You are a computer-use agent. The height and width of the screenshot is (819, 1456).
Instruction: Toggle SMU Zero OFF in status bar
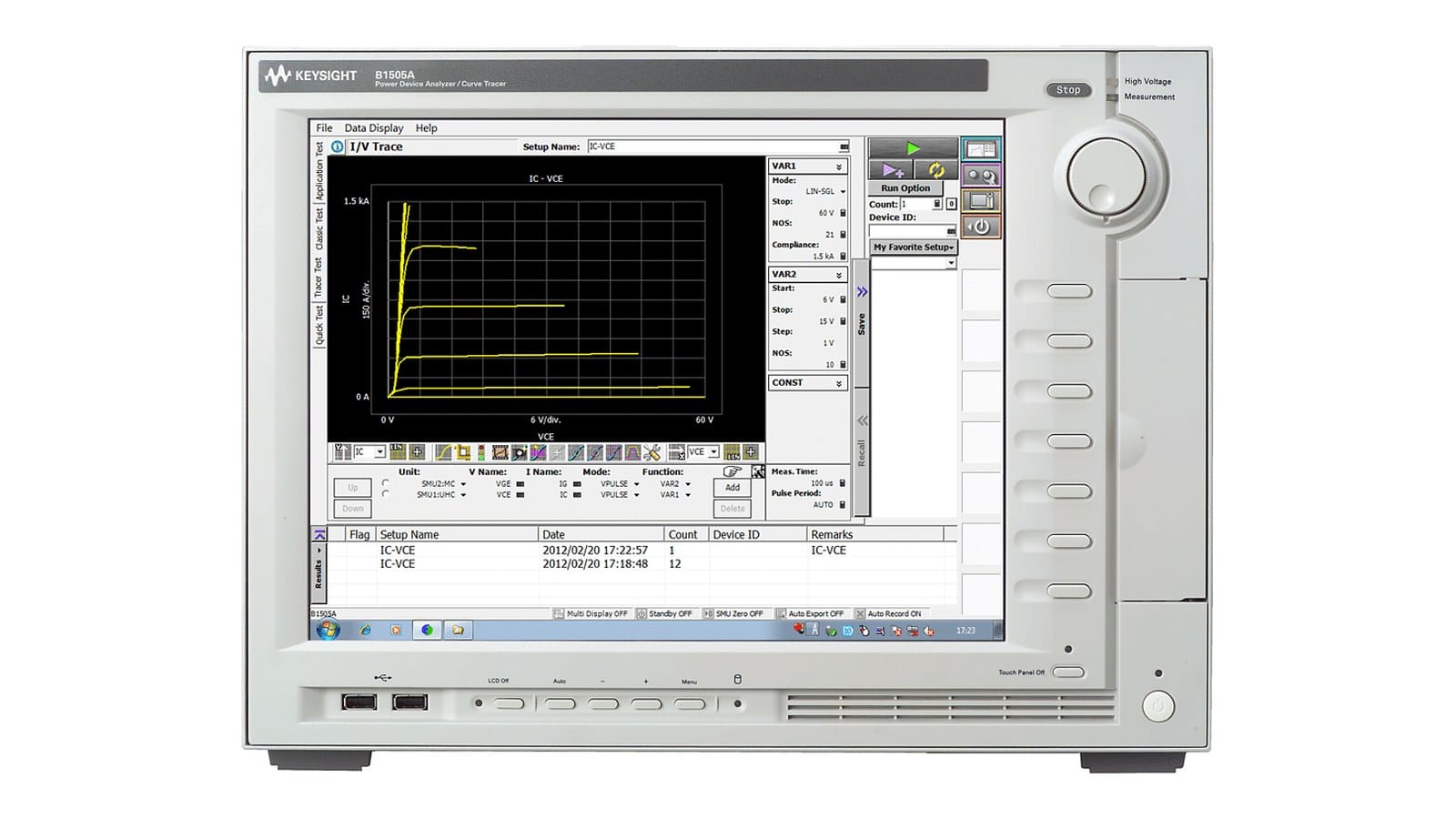click(733, 613)
